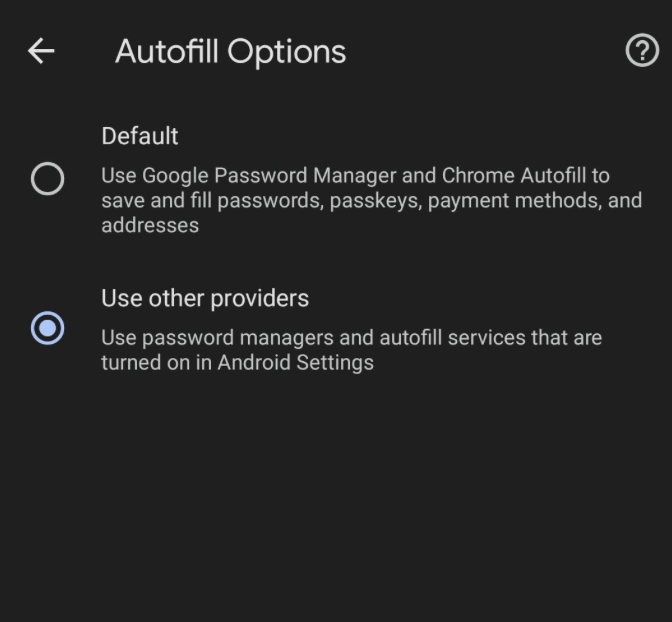Click the circled question mark help button
The height and width of the screenshot is (622, 672).
point(642,50)
